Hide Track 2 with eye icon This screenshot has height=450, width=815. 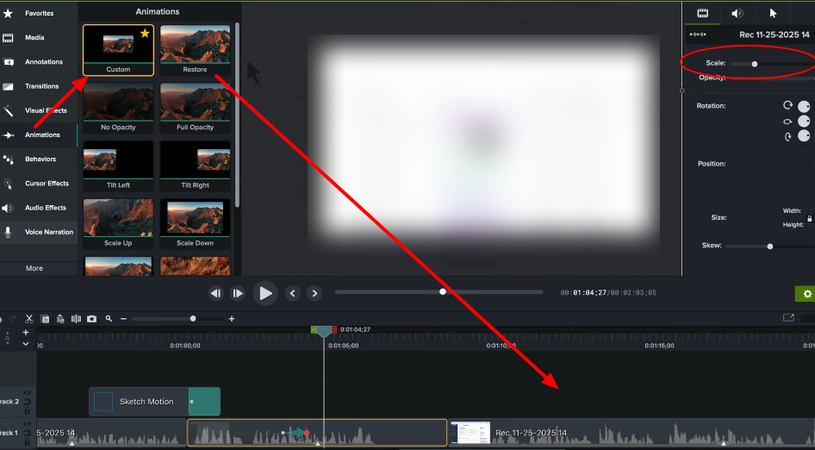(27, 393)
